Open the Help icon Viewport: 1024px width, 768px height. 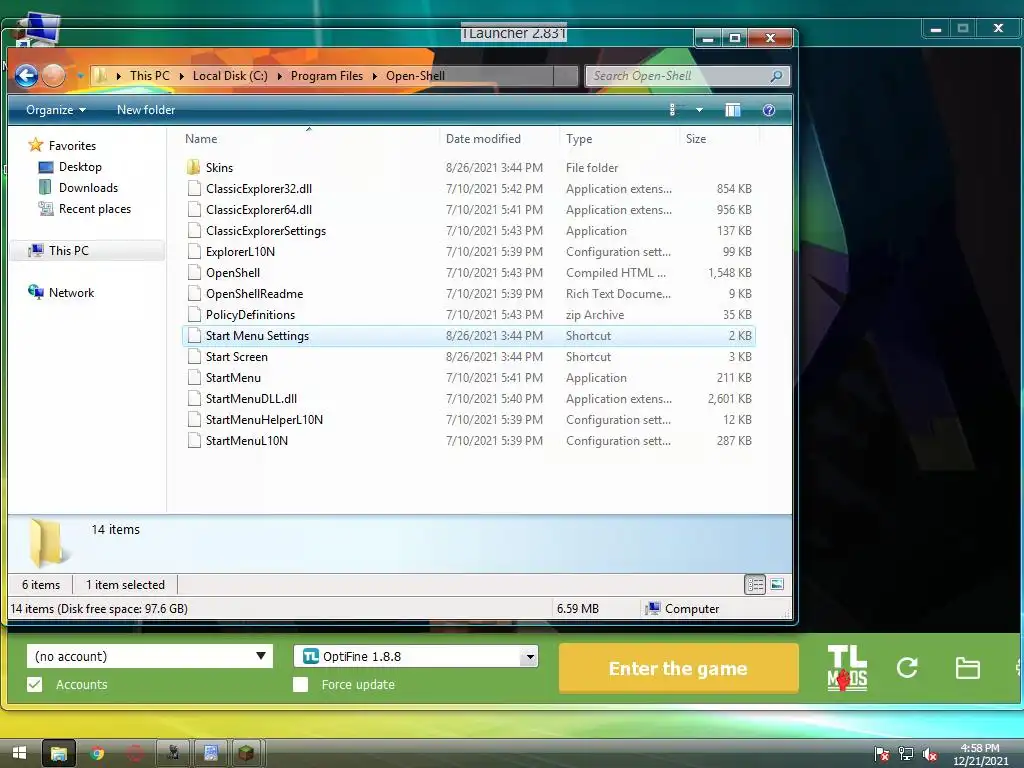coord(769,110)
